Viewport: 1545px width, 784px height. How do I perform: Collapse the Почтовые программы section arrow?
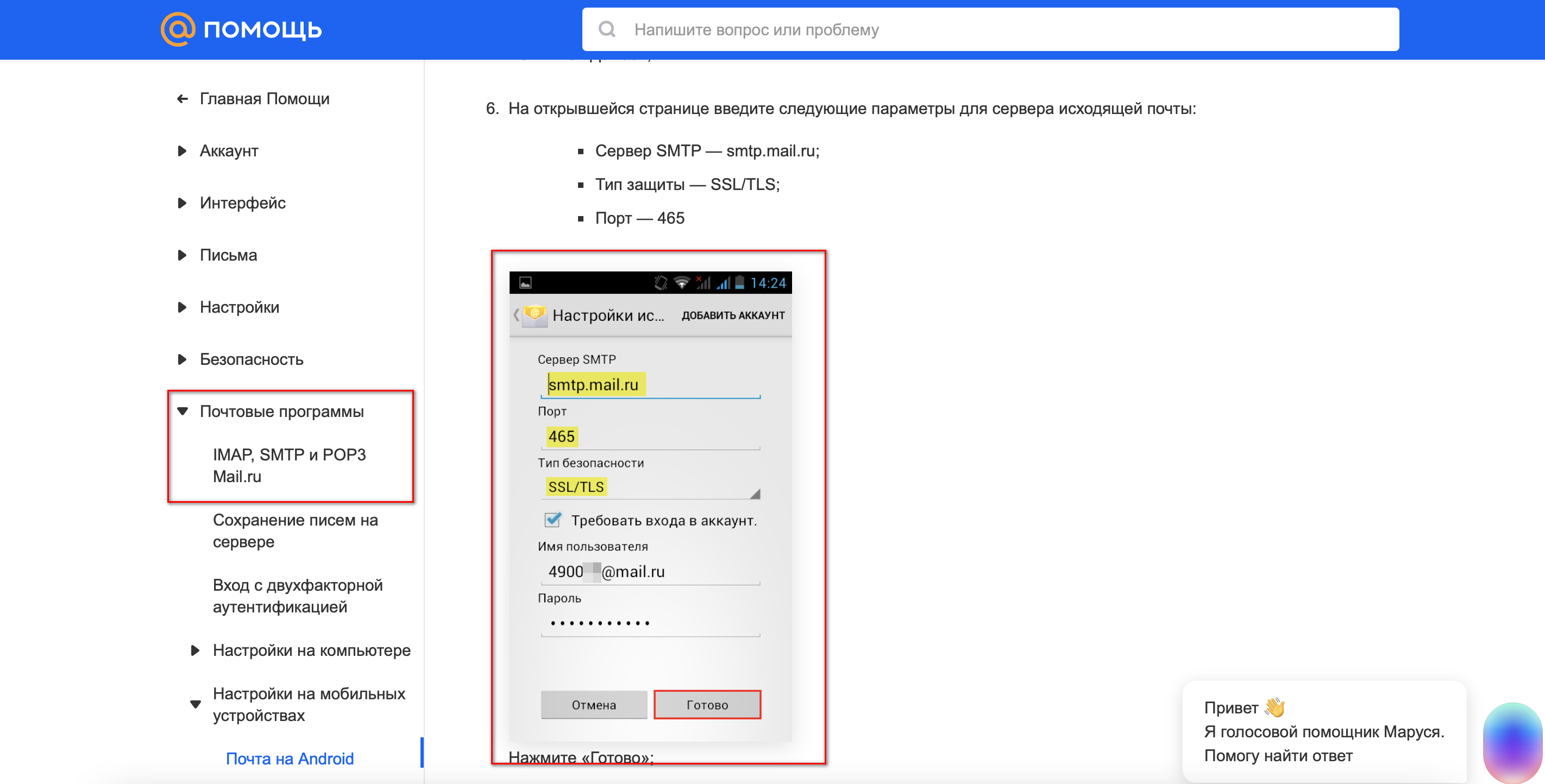183,412
